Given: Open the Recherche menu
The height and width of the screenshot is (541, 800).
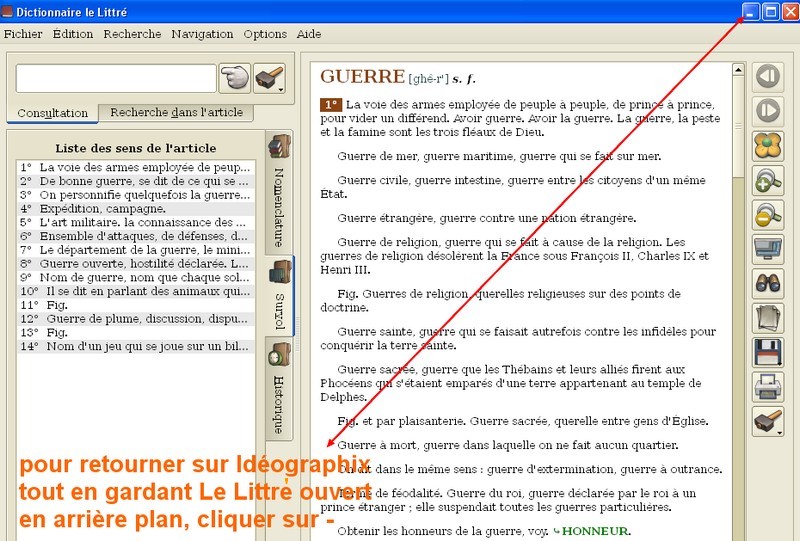Looking at the screenshot, I should click(x=132, y=34).
